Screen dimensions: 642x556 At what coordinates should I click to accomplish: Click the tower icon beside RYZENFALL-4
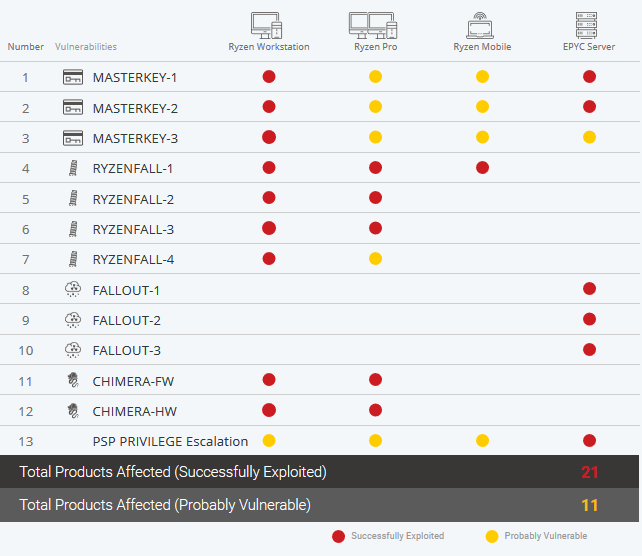[73, 259]
